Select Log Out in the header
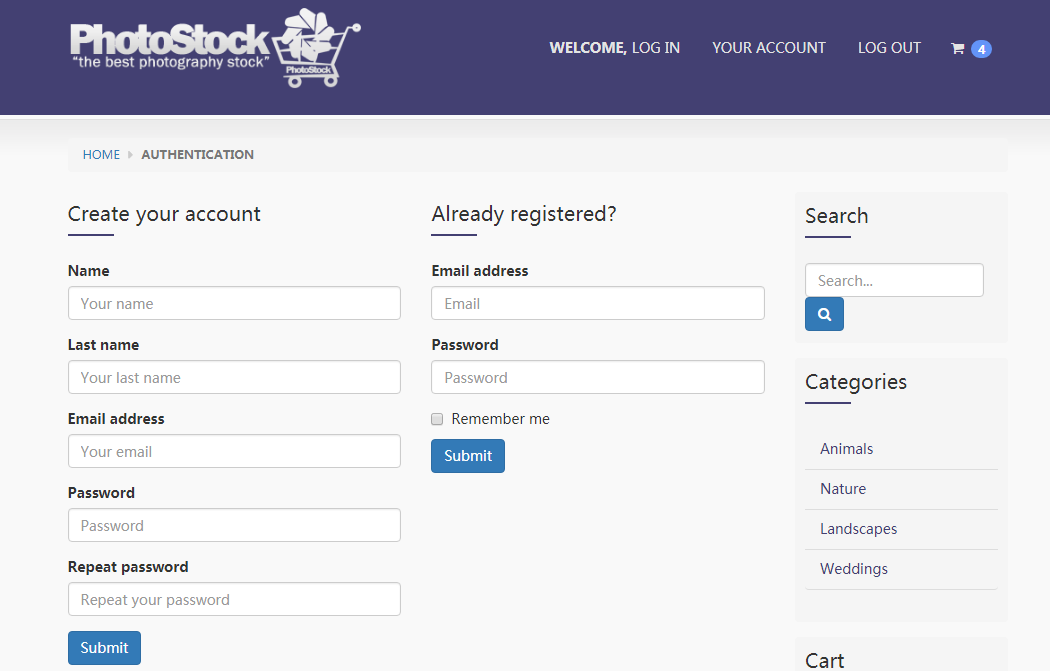 pyautogui.click(x=889, y=48)
